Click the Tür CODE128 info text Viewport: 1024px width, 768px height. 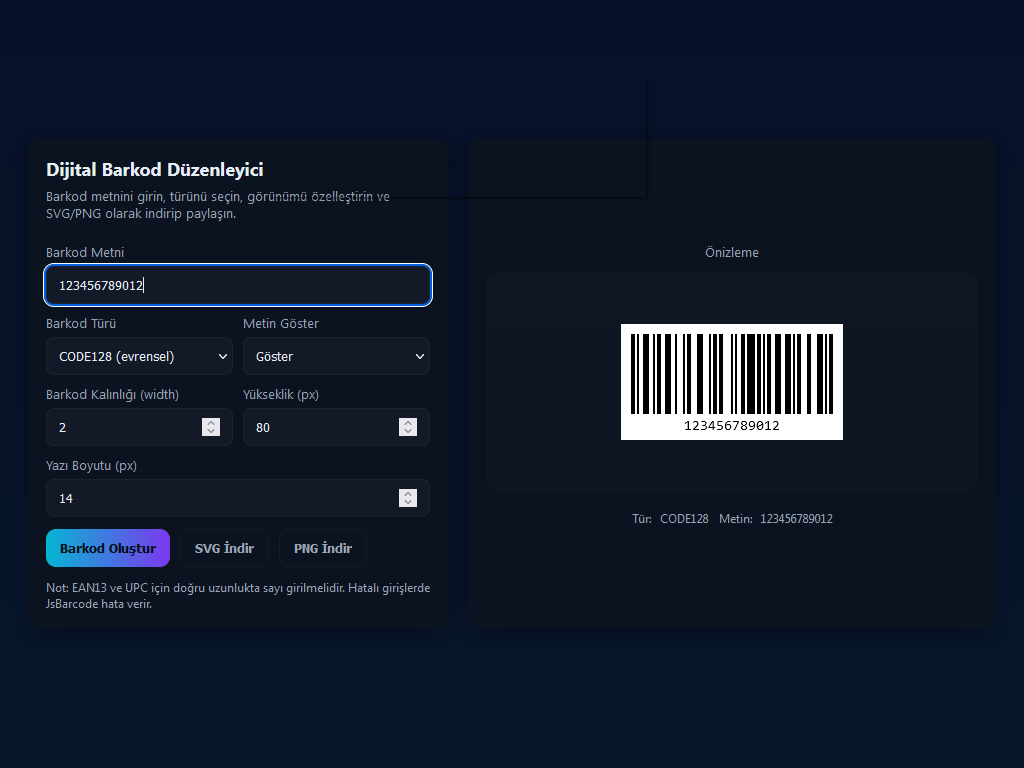click(x=670, y=519)
